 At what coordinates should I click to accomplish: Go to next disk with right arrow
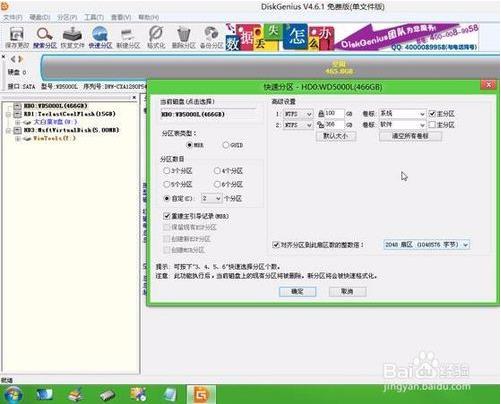point(21,59)
